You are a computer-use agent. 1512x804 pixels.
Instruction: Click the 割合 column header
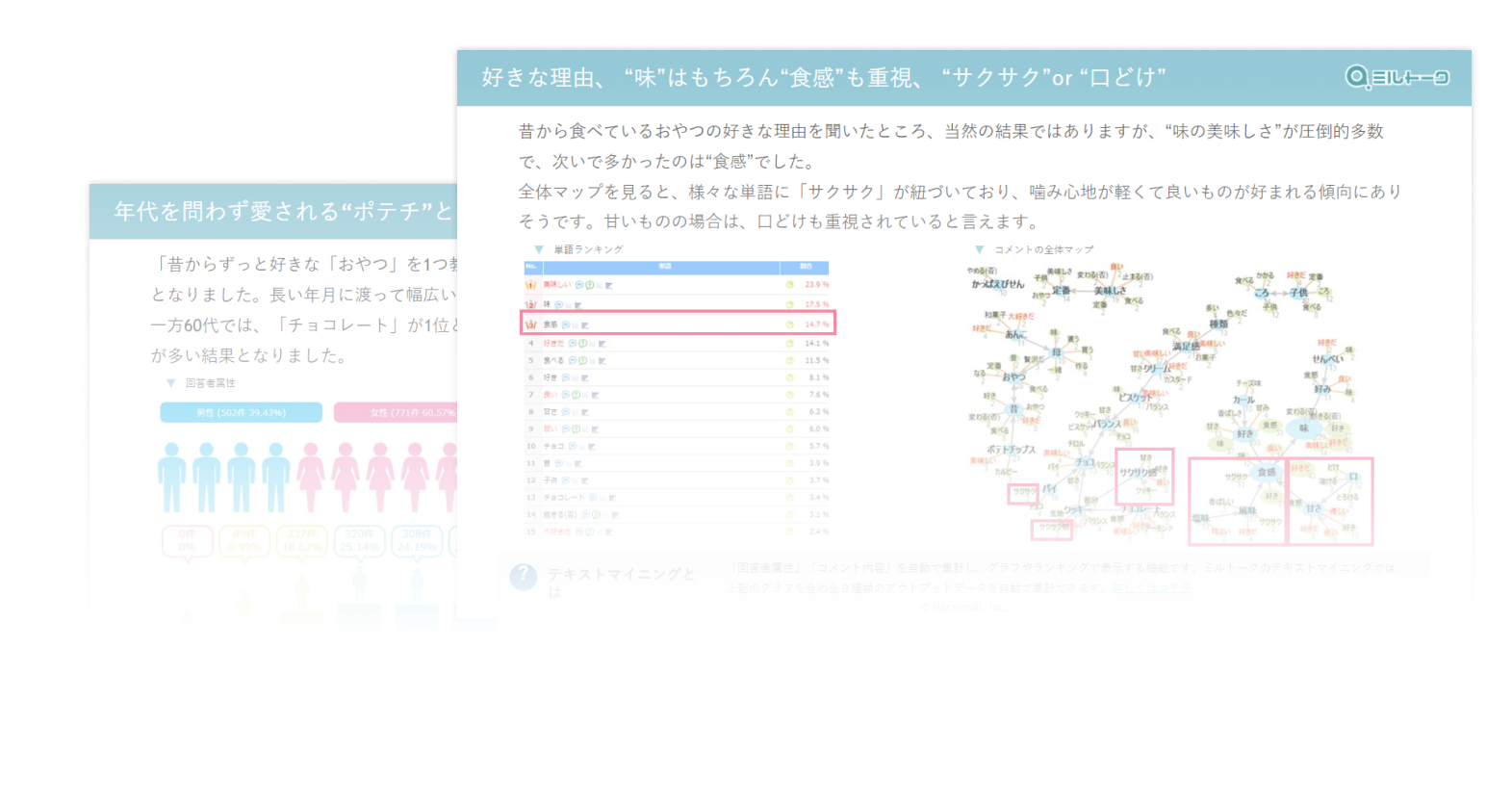point(807,267)
